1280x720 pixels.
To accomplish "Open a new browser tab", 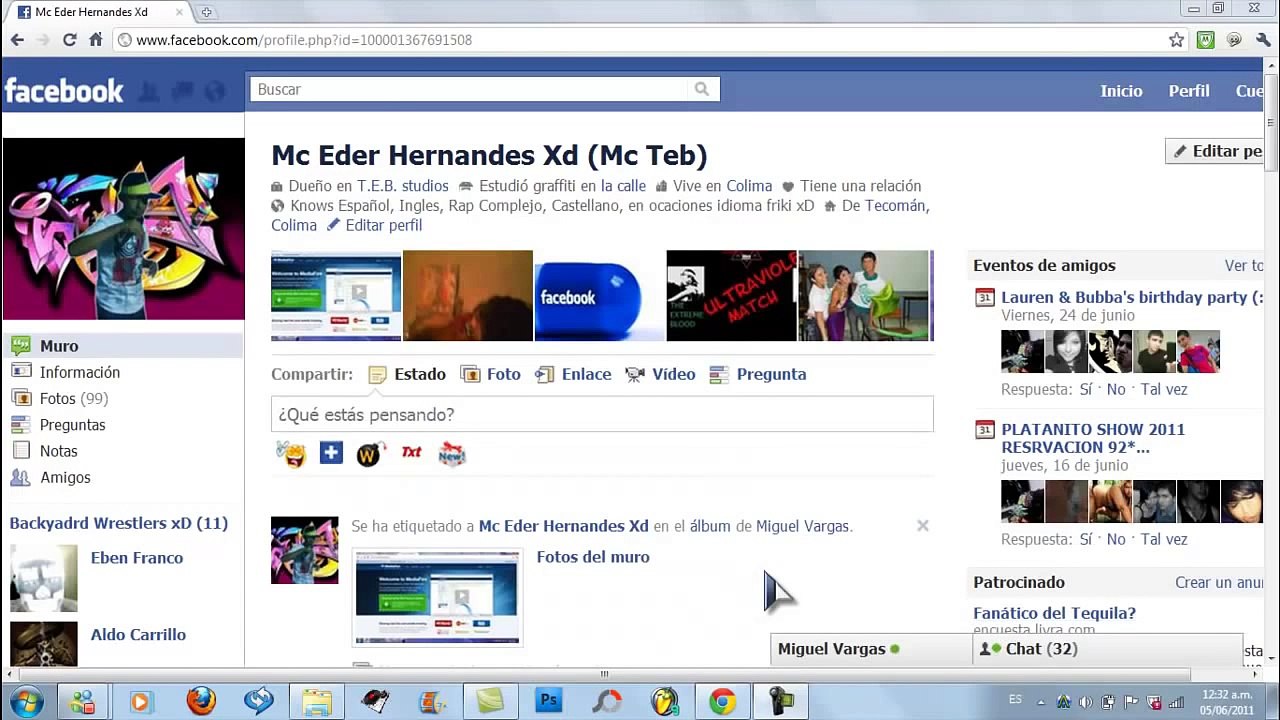I will click(x=206, y=12).
